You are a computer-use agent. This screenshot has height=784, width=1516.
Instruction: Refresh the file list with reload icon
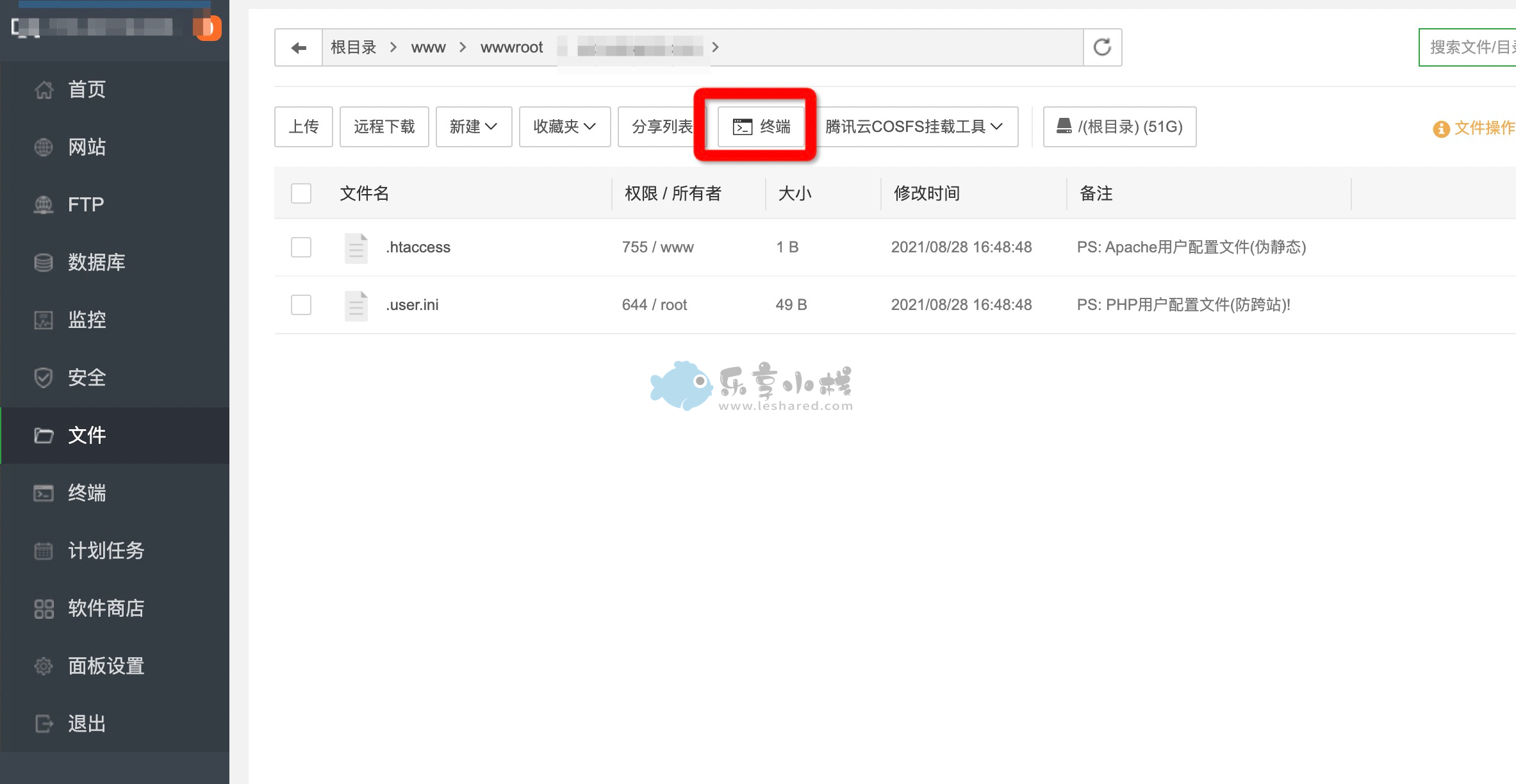coord(1102,47)
